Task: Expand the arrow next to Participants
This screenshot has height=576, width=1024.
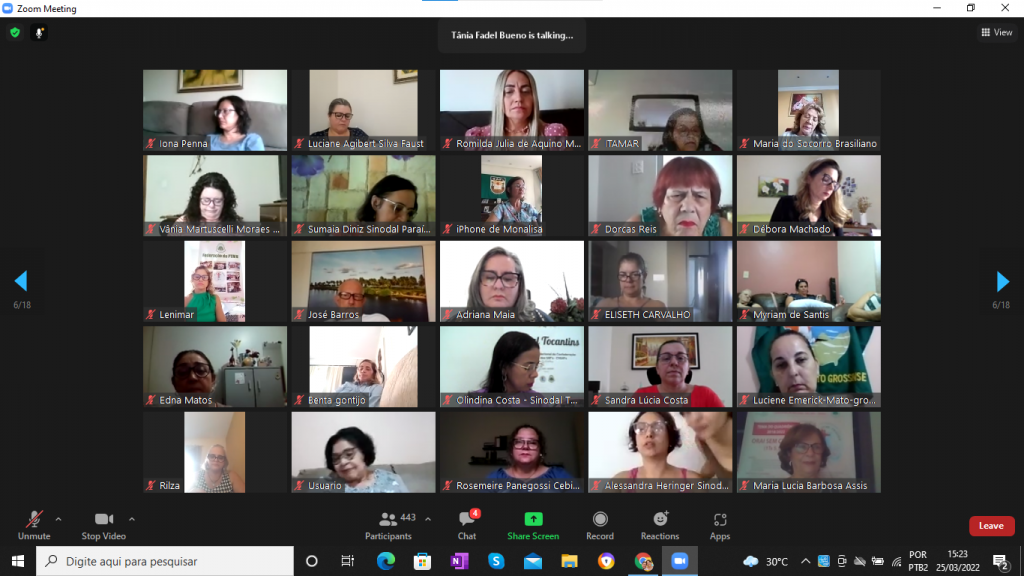Action: coord(428,519)
